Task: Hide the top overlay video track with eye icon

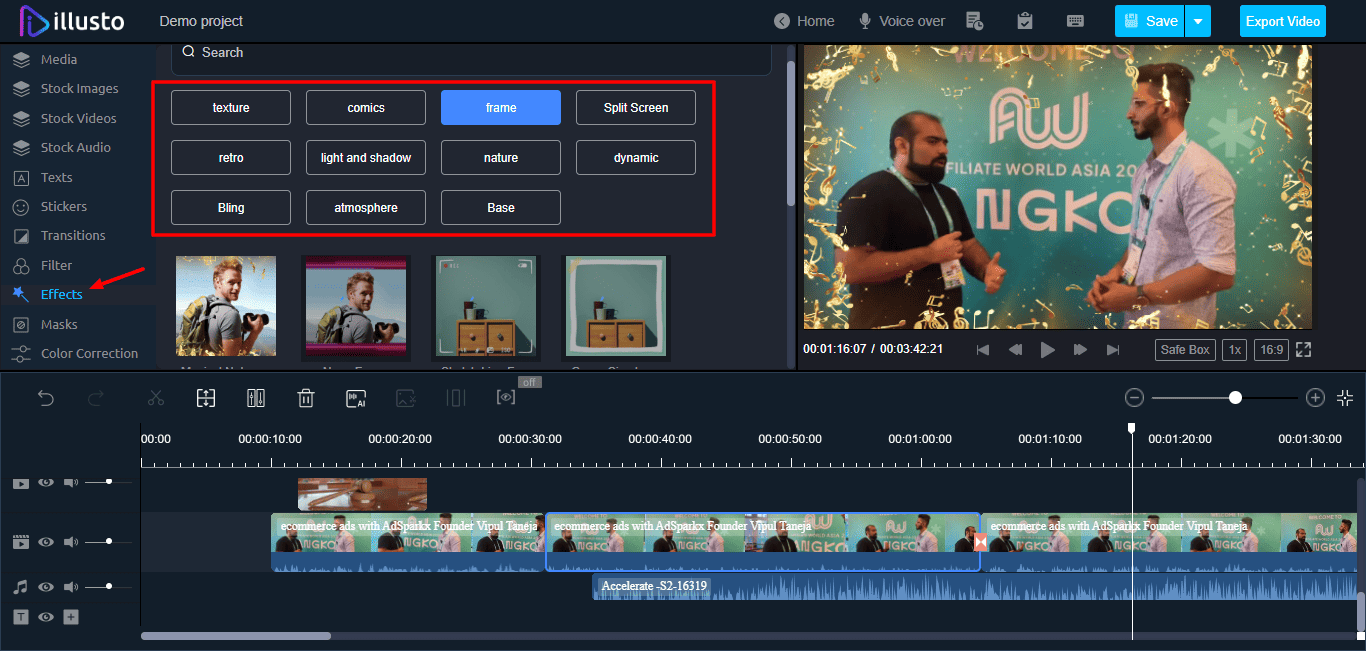Action: 46,482
